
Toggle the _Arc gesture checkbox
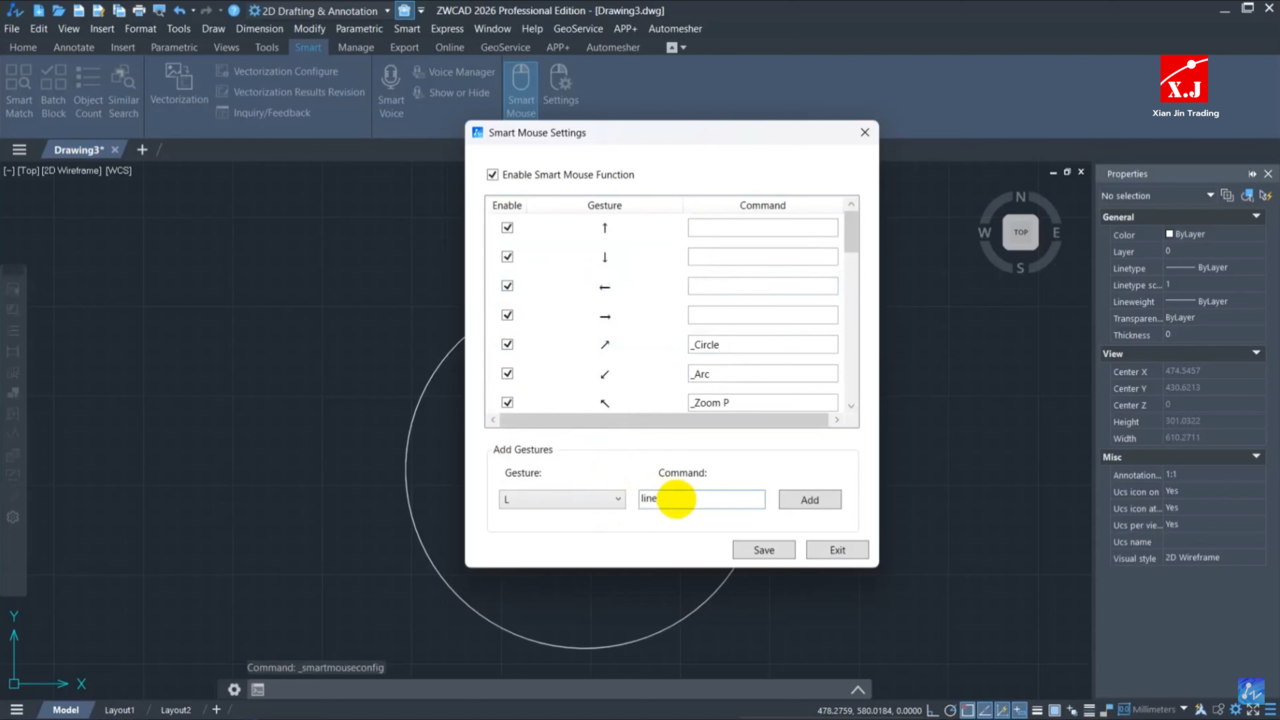point(507,373)
